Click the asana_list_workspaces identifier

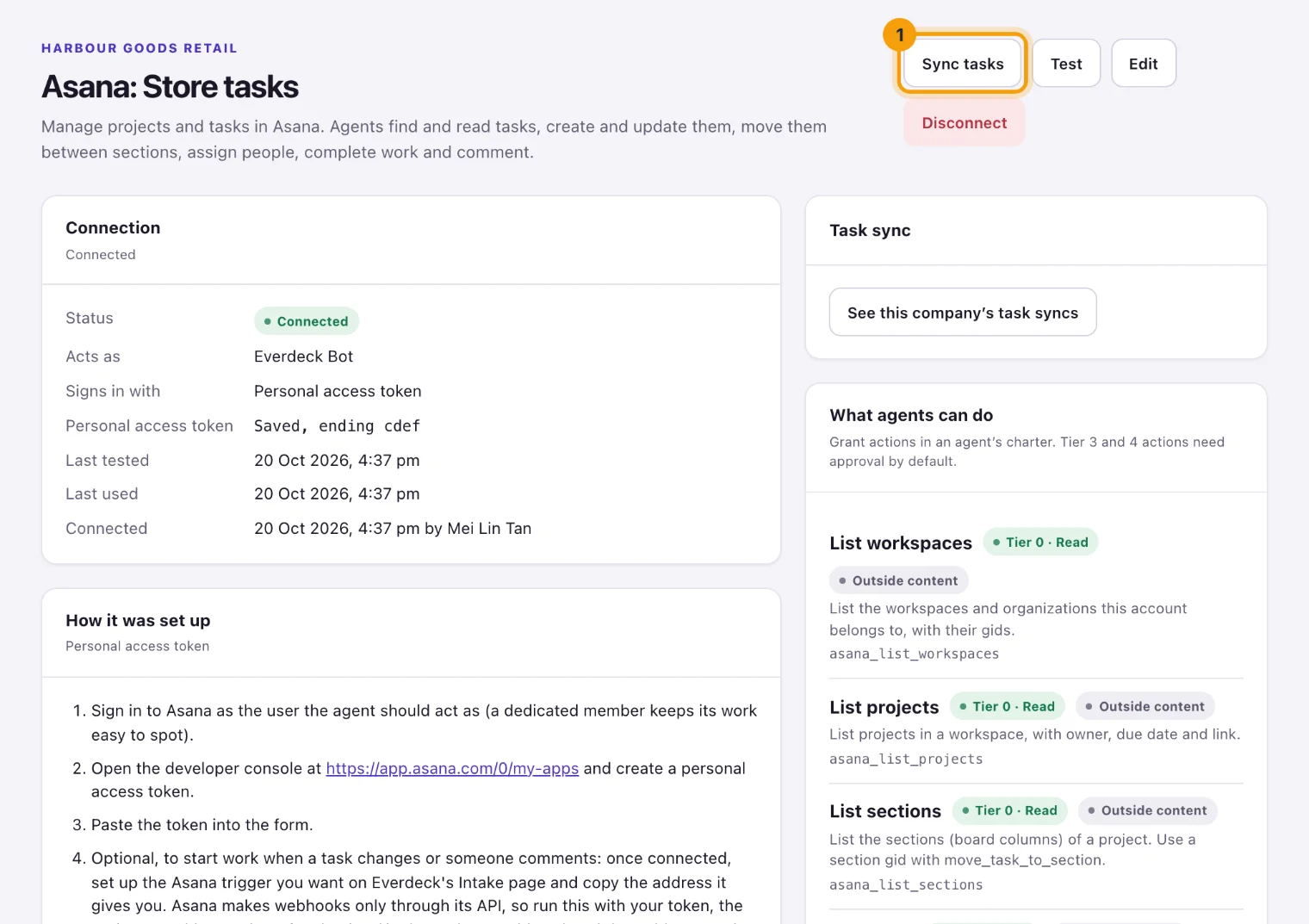point(914,654)
